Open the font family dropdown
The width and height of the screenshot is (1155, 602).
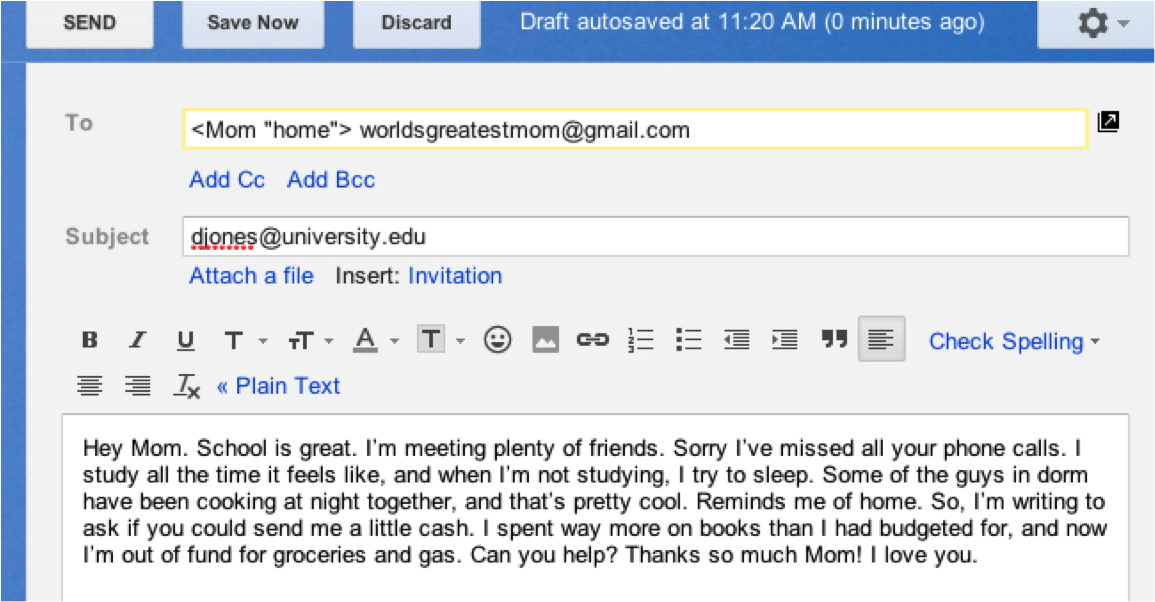coord(239,340)
